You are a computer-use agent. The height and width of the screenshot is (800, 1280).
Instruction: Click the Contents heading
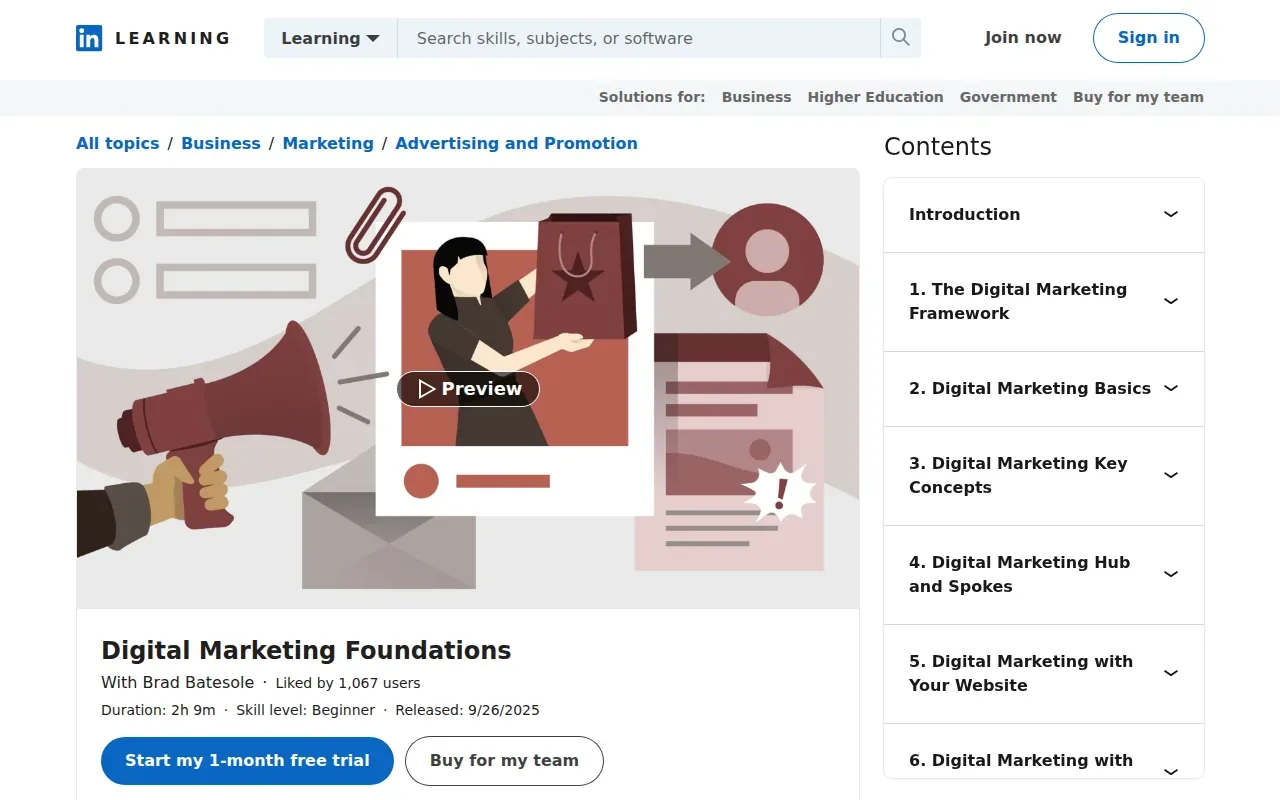[x=938, y=147]
